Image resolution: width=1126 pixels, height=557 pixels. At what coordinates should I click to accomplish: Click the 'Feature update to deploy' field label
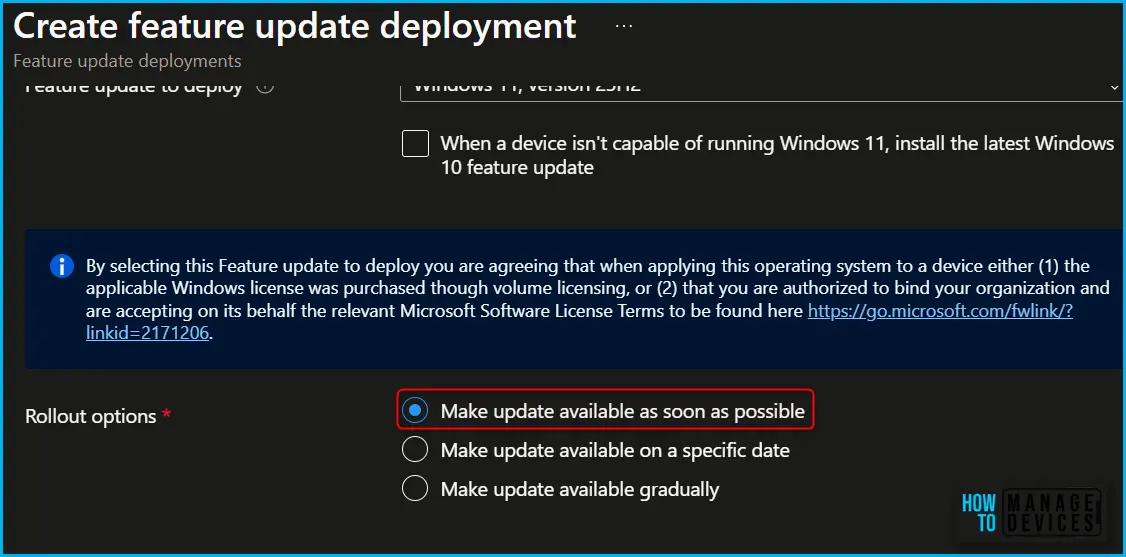134,87
